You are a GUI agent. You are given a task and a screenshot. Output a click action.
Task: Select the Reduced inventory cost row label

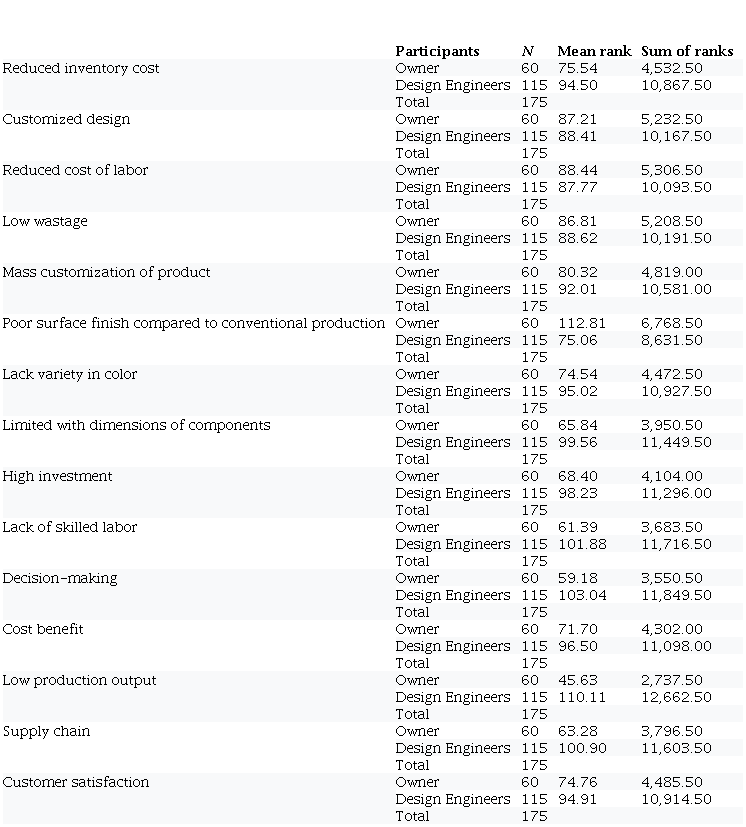click(x=81, y=68)
